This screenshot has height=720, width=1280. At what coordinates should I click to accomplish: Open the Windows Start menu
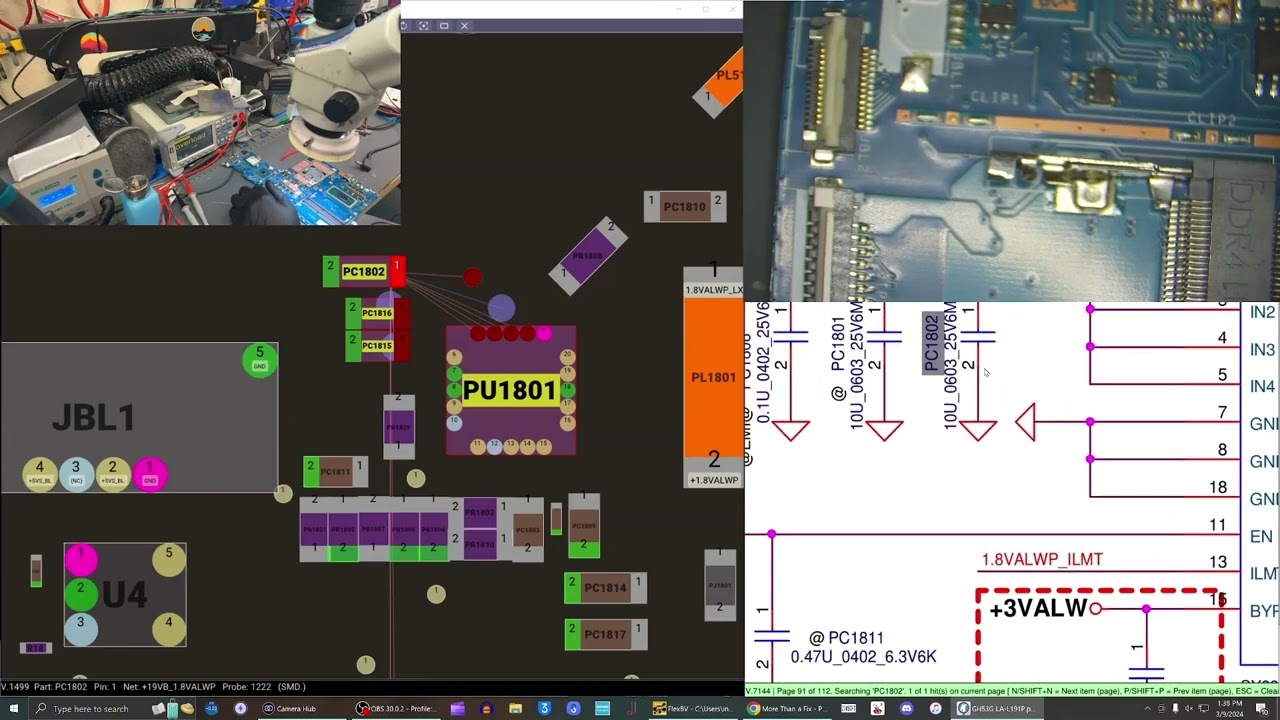(x=13, y=709)
